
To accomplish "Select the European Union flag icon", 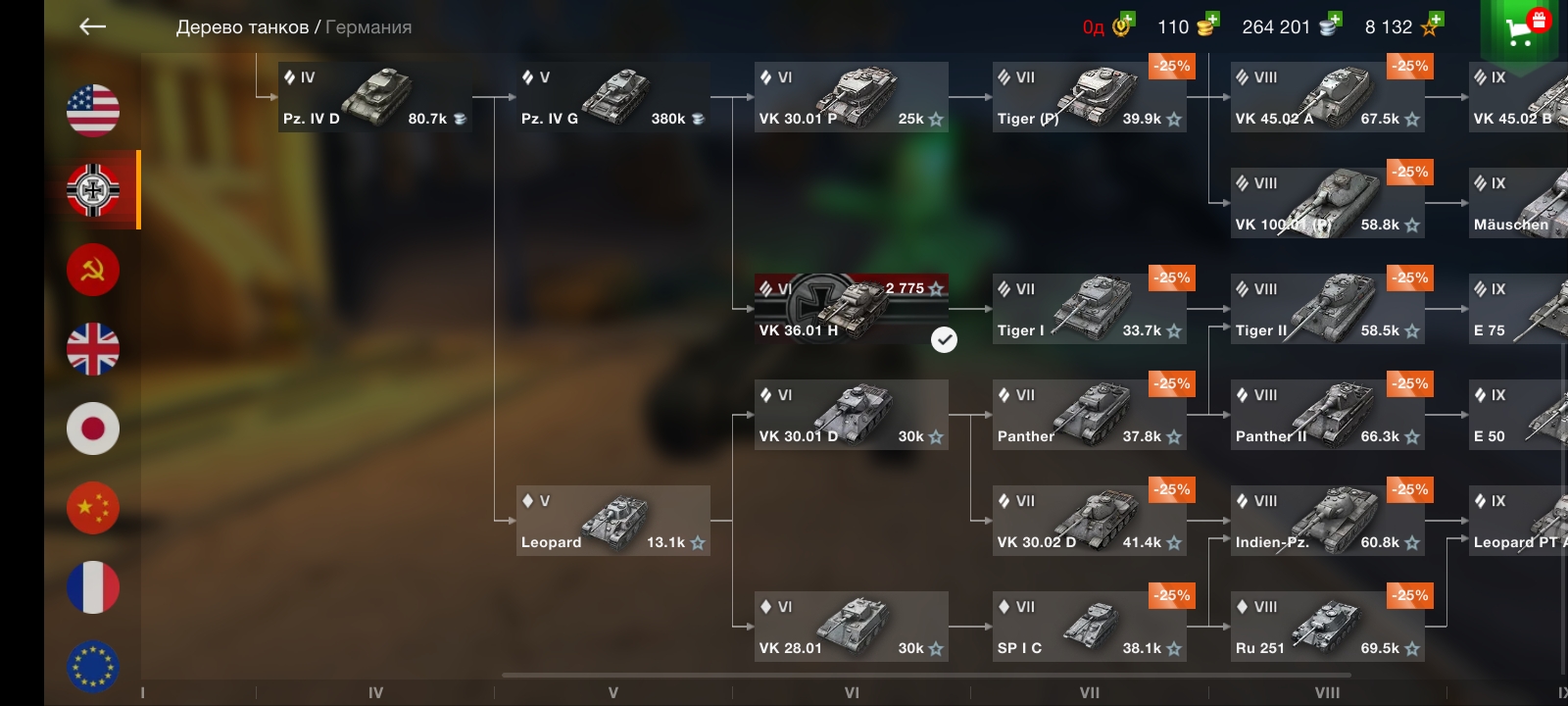I will (93, 667).
